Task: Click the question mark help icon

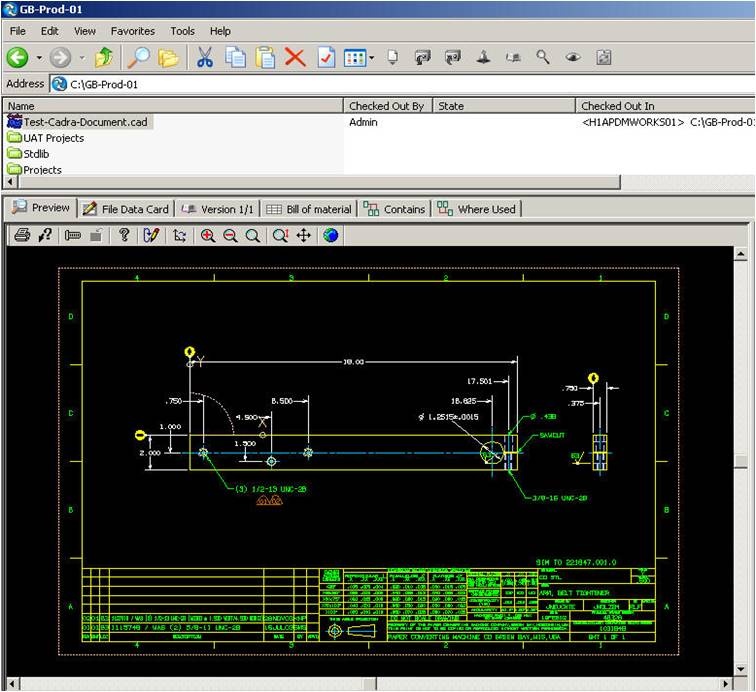Action: 124,235
